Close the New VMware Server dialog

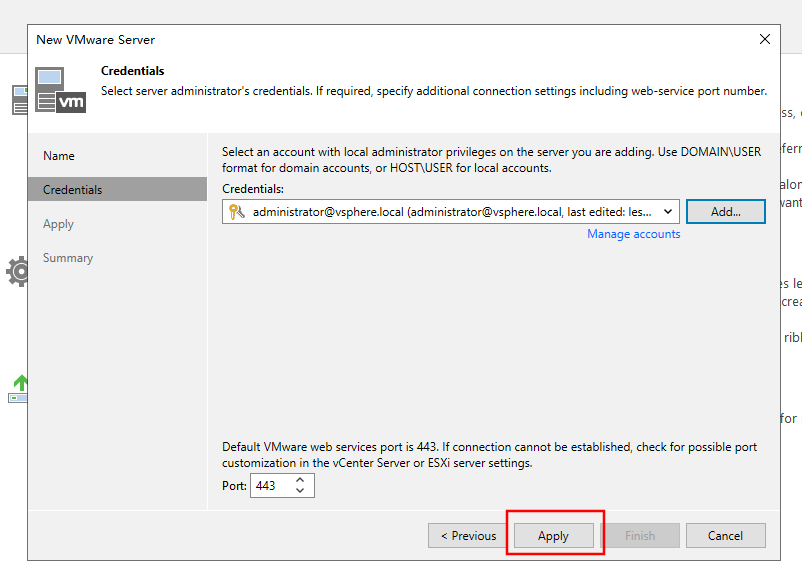click(765, 39)
